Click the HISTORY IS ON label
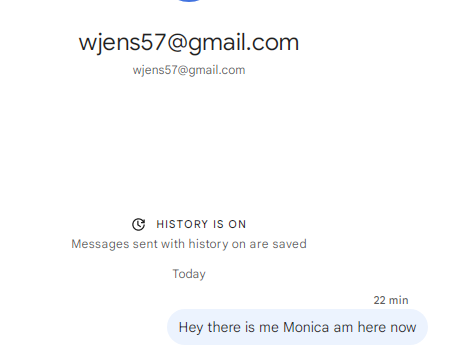Screen dimensions: 449x364 201,224
